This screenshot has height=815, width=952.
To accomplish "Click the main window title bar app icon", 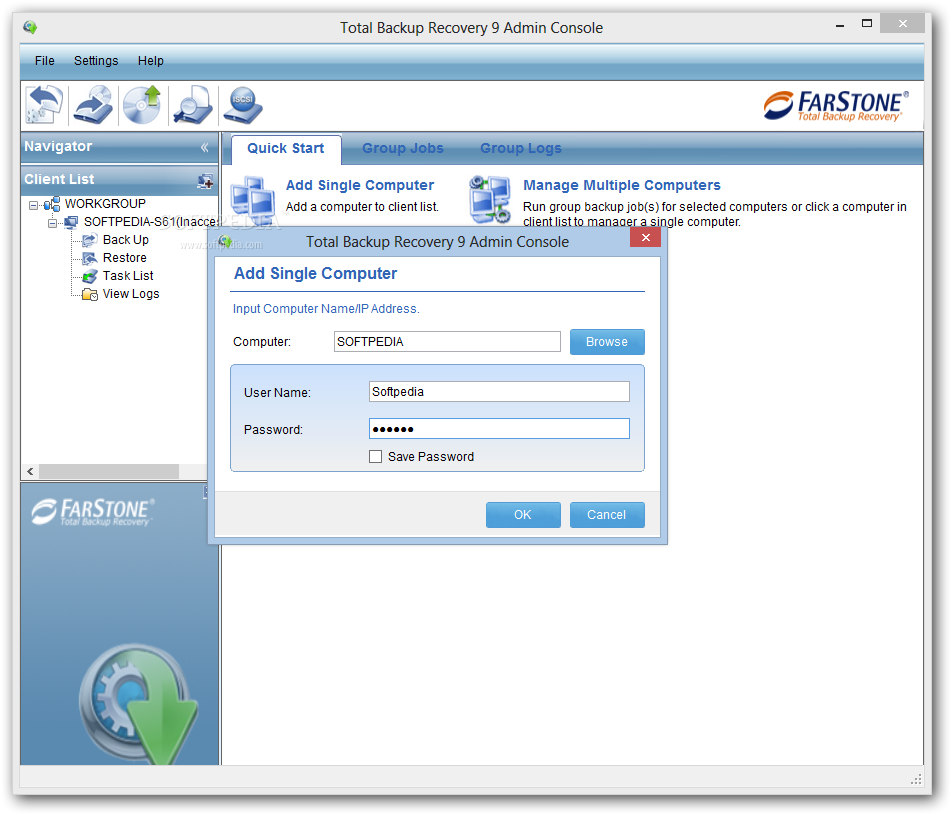I will (30, 27).
